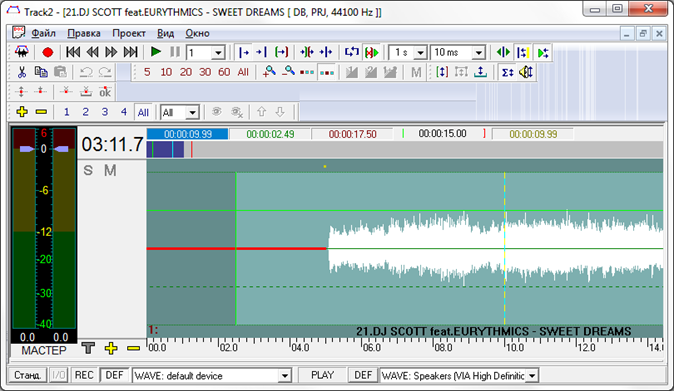This screenshot has height=391, width=674.
Task: Remove a track with yellow minus icon in toolbar
Action: coord(41,112)
